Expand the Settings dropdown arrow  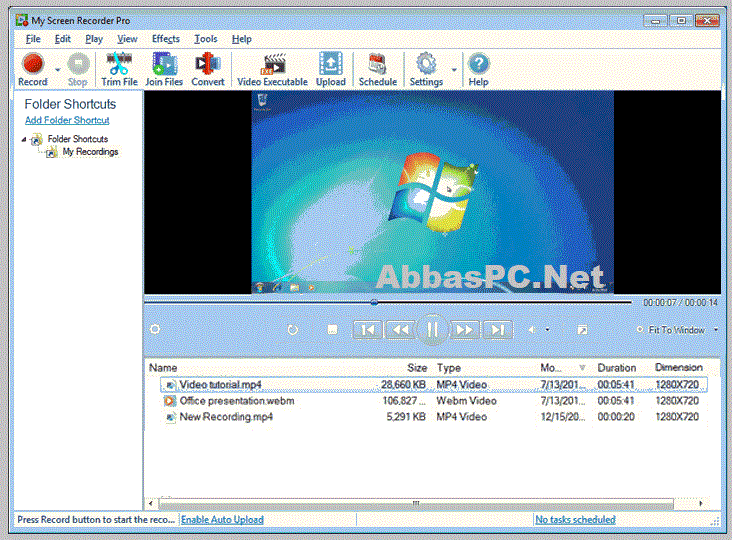click(x=454, y=70)
